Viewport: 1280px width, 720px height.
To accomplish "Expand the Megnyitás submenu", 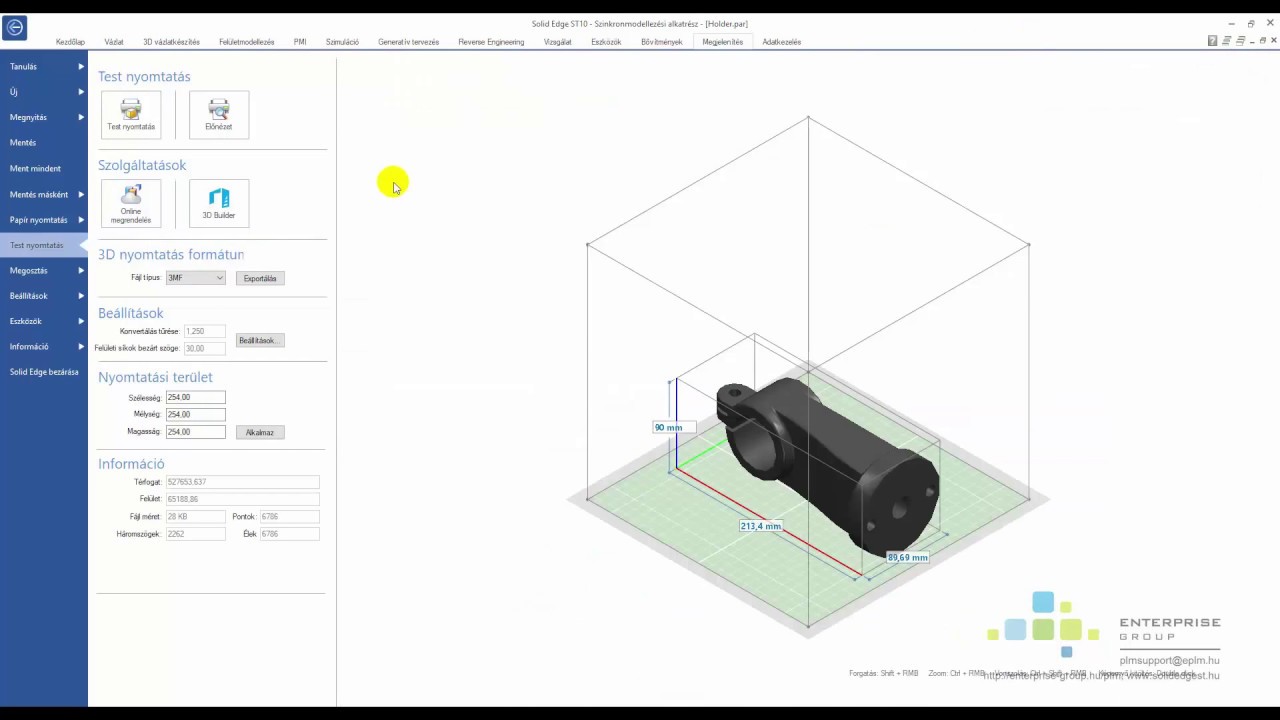I will pos(81,117).
